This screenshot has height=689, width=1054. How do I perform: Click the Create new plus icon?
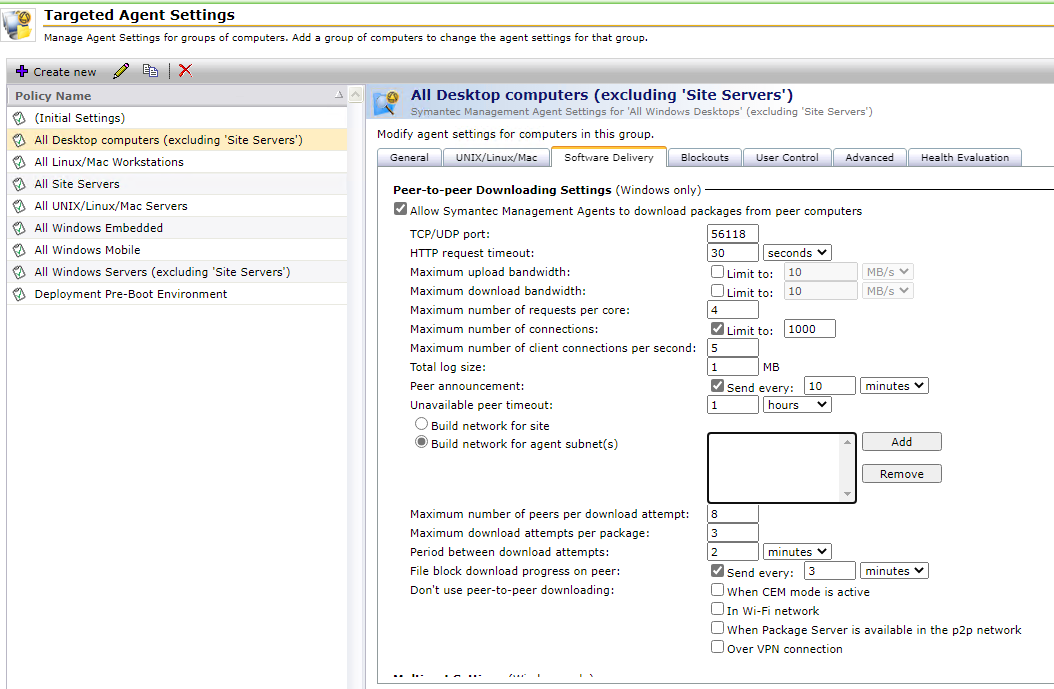coord(22,71)
